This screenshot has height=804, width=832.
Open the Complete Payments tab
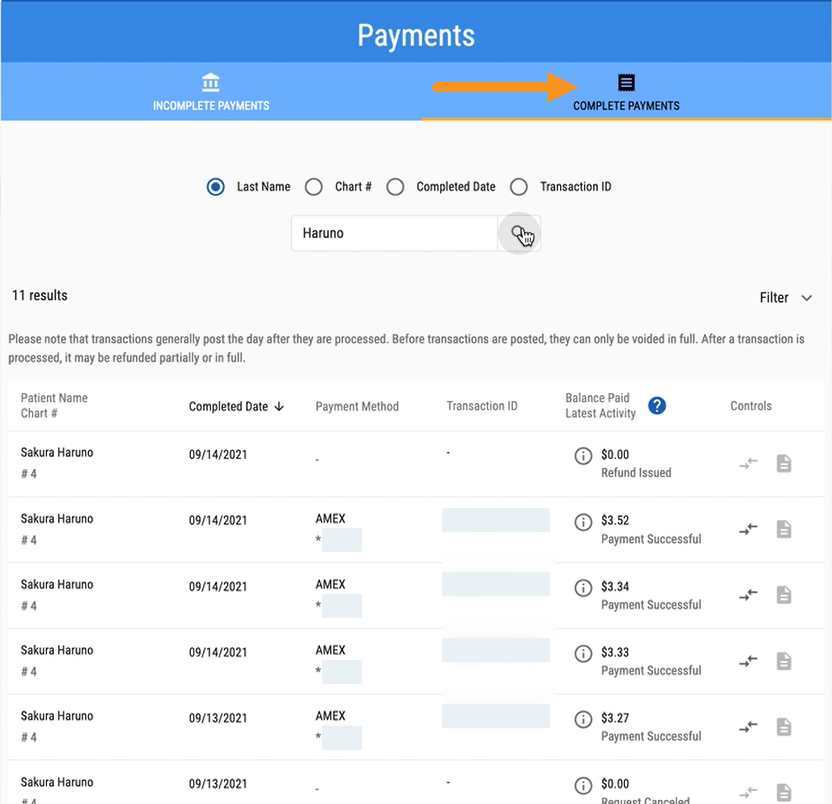coord(626,92)
